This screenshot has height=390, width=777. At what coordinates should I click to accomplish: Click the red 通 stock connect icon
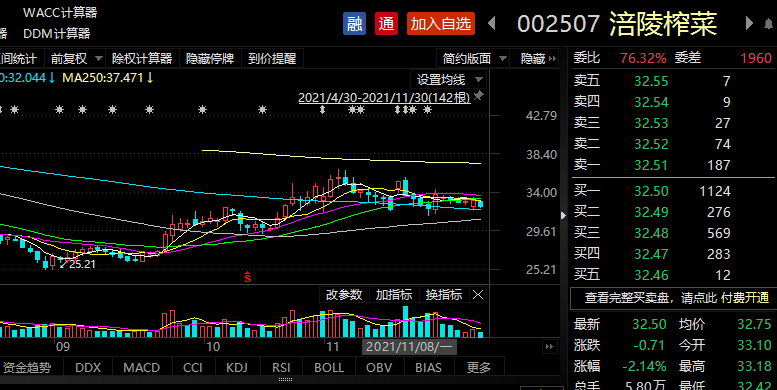click(x=386, y=23)
